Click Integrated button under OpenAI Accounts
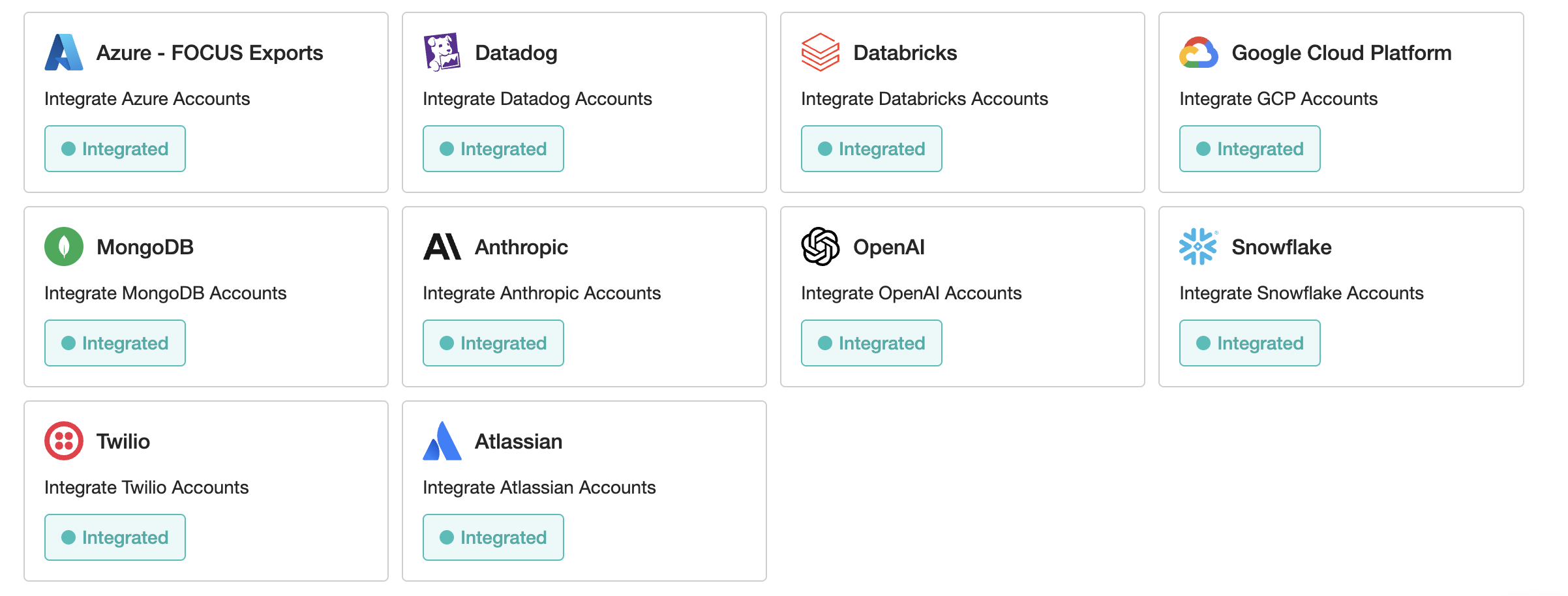Screen dimensions: 1568x596 click(871, 343)
